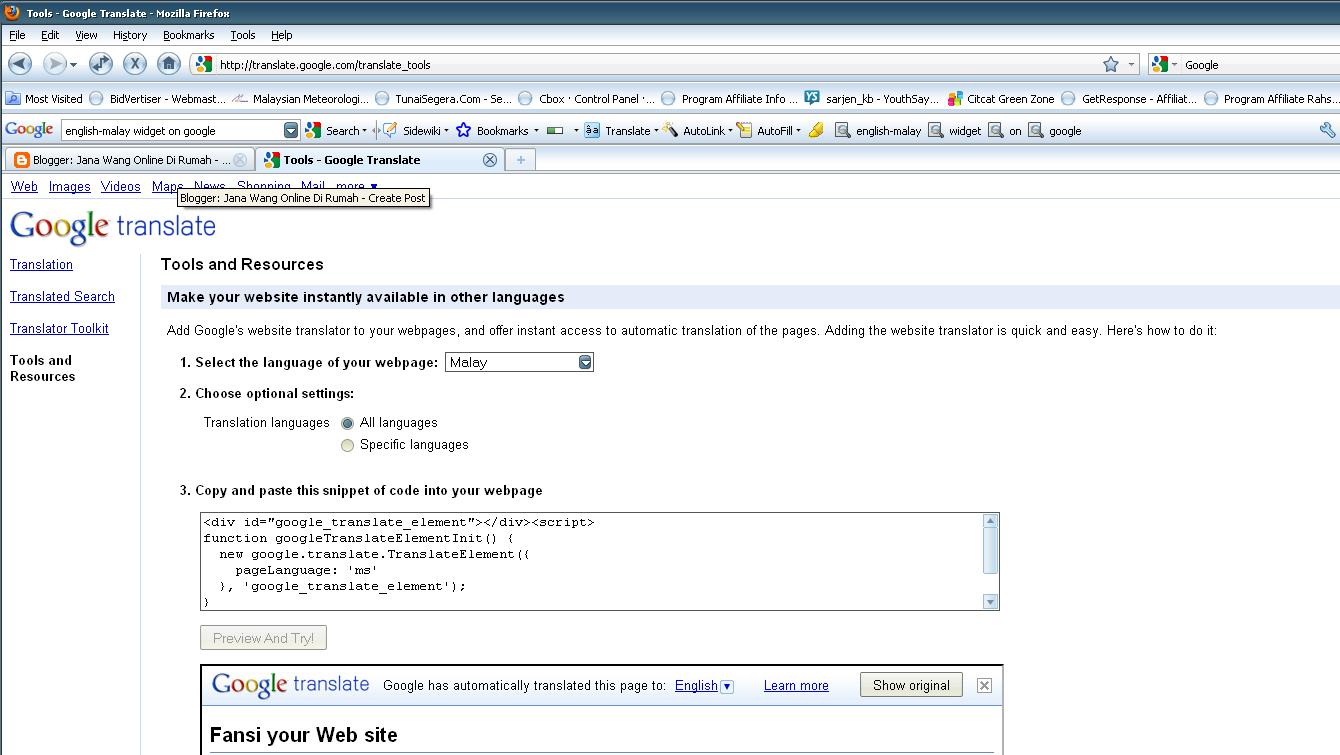Click the AutoFill toolbar button

coord(768,130)
